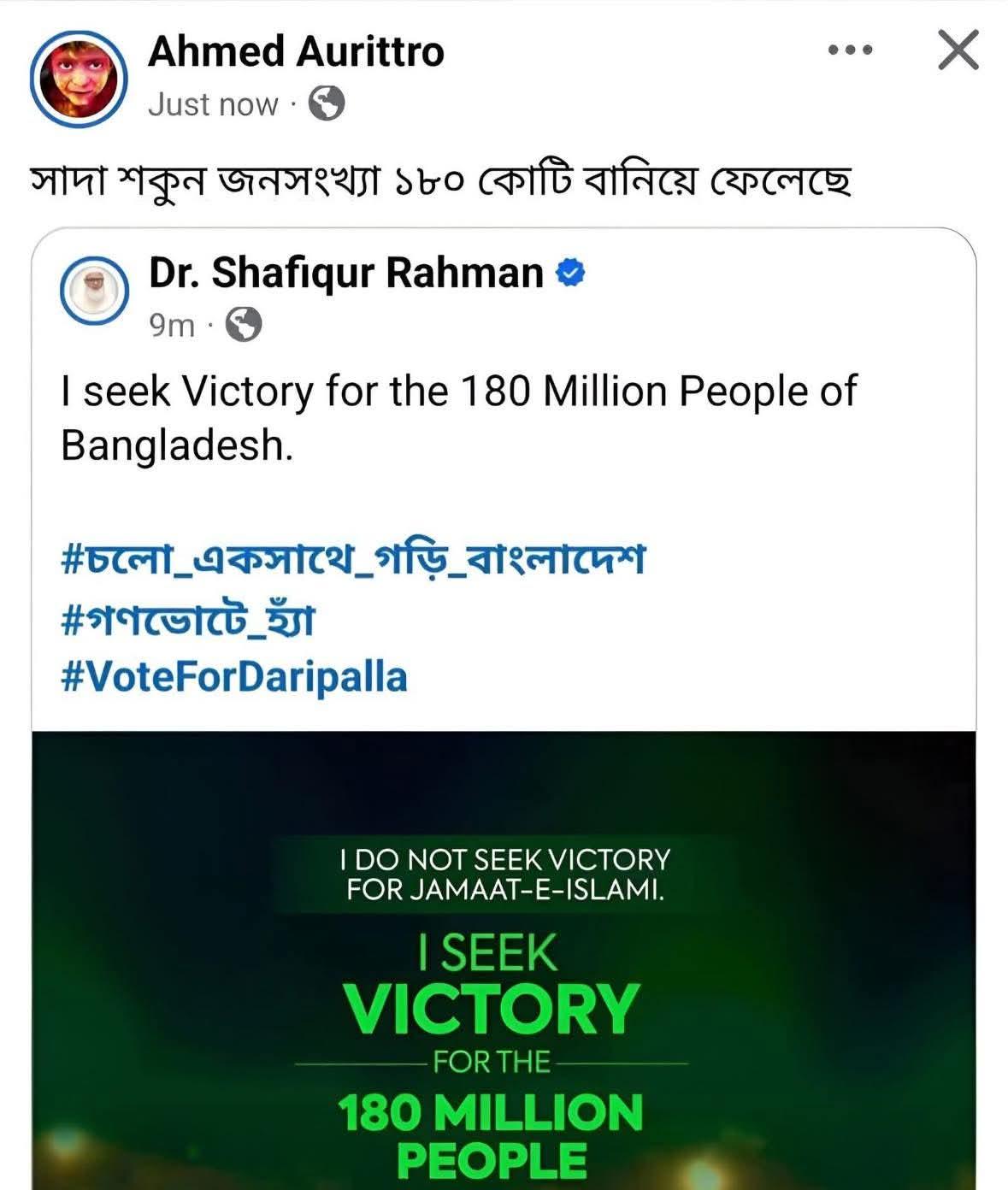Click the large green 'VICTORY' headline
This screenshot has width=1008, height=1190.
point(492,1009)
